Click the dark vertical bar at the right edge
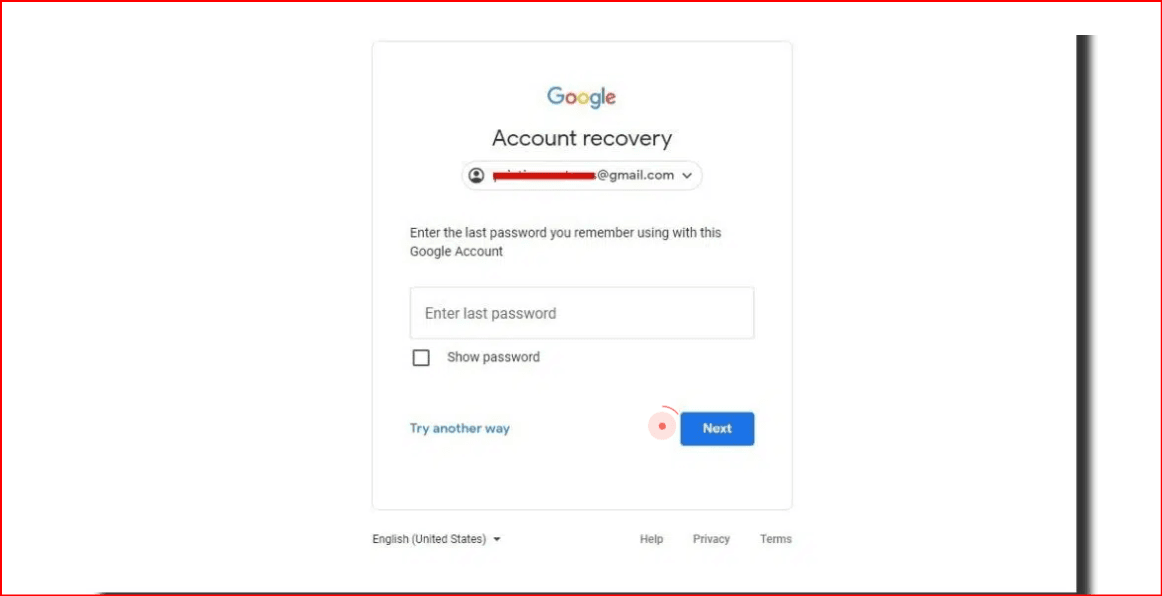The height and width of the screenshot is (596, 1162). pos(1085,311)
